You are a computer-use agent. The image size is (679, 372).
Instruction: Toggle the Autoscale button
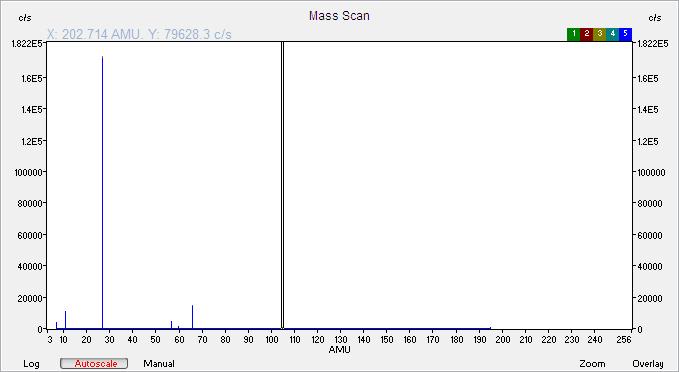[x=94, y=363]
